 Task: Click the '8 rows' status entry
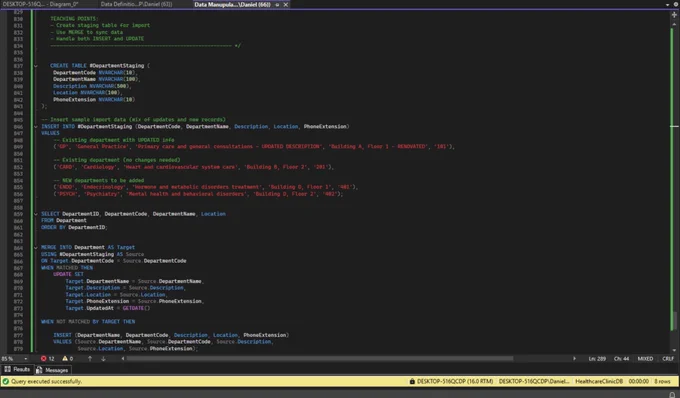coord(662,382)
